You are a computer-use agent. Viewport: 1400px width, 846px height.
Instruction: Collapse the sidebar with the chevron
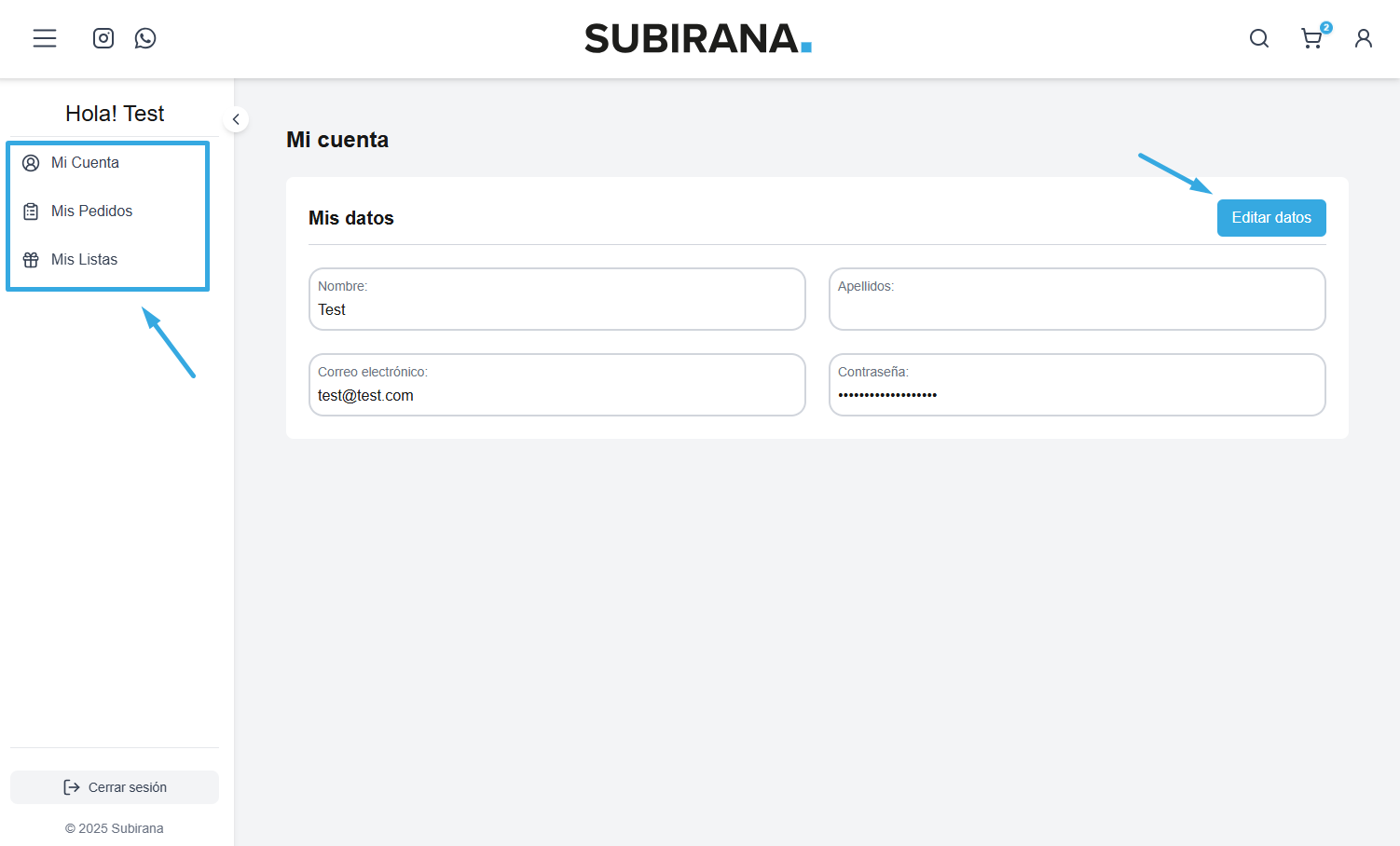[236, 119]
